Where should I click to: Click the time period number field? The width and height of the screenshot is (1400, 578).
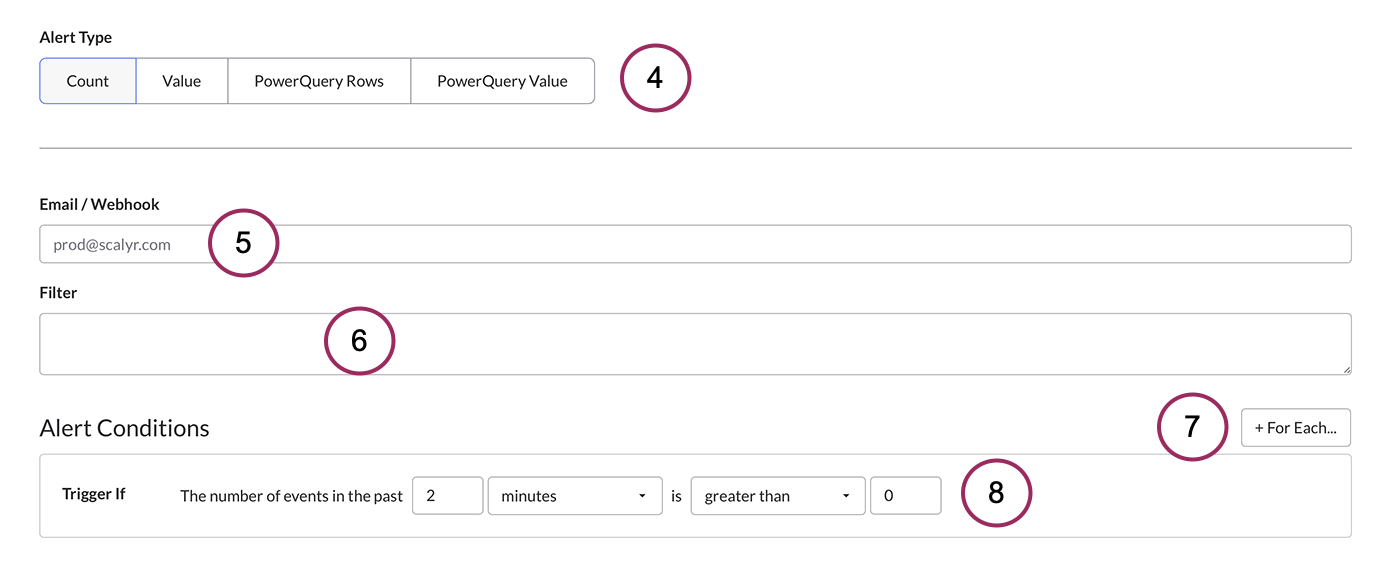click(x=447, y=496)
